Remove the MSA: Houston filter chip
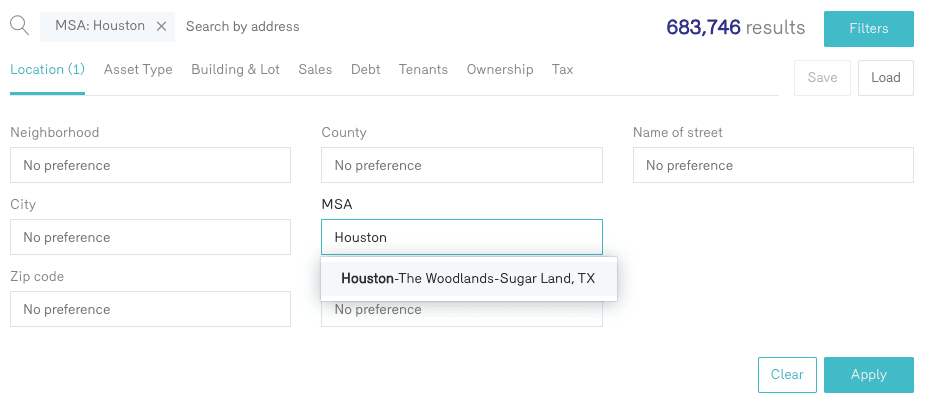 [162, 27]
